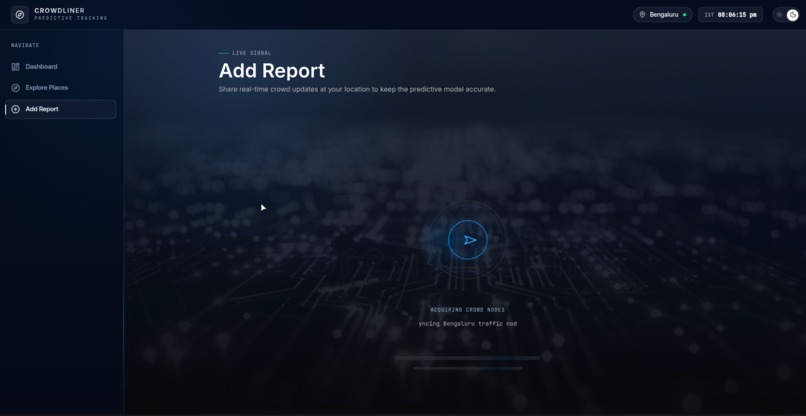Click the CROWDLINER brand title
This screenshot has height=416, width=806.
[60, 10]
